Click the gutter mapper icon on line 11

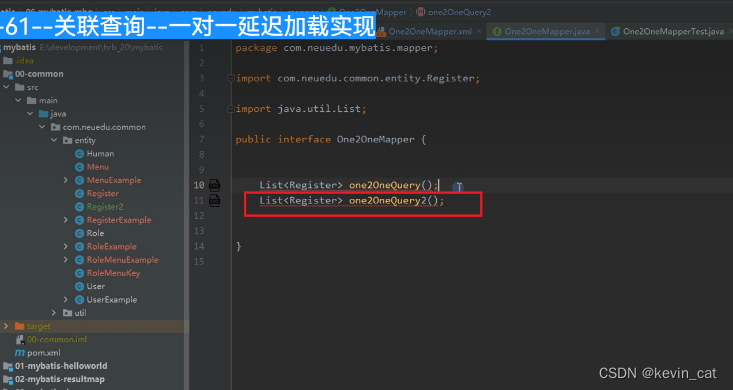[215, 201]
